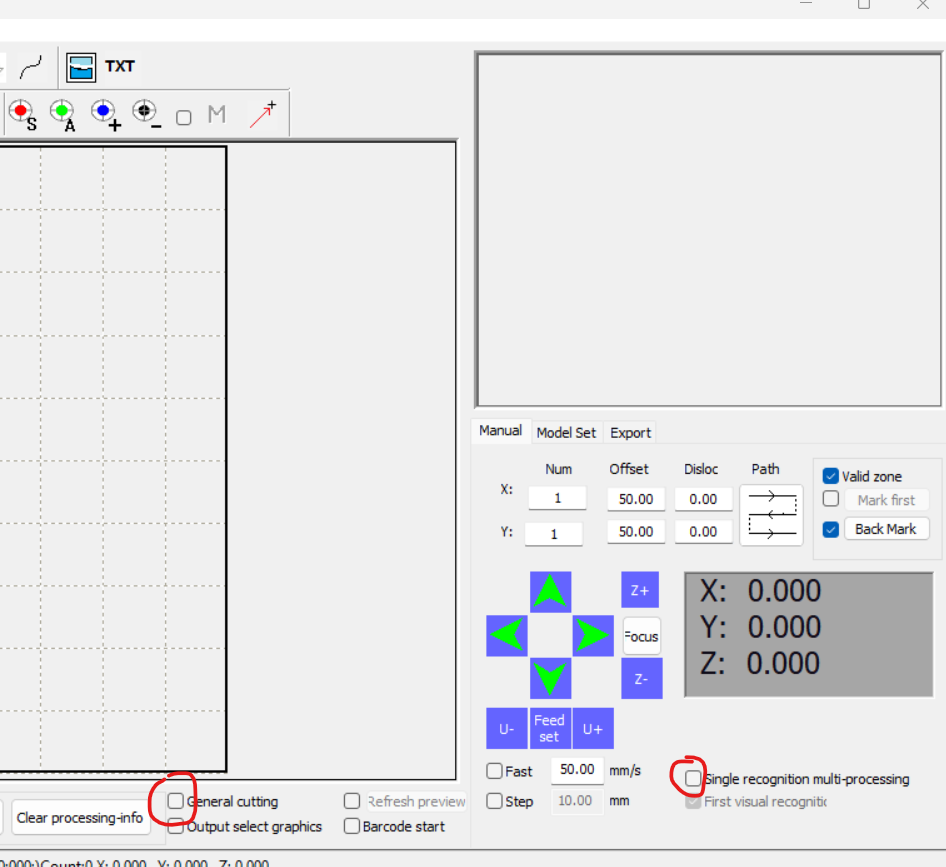
Task: Click the small rounded rectangle tool
Action: pyautogui.click(x=184, y=117)
